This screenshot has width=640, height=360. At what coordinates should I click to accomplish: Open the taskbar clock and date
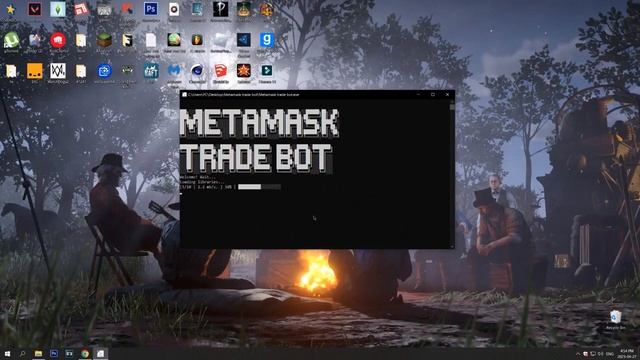coord(627,354)
